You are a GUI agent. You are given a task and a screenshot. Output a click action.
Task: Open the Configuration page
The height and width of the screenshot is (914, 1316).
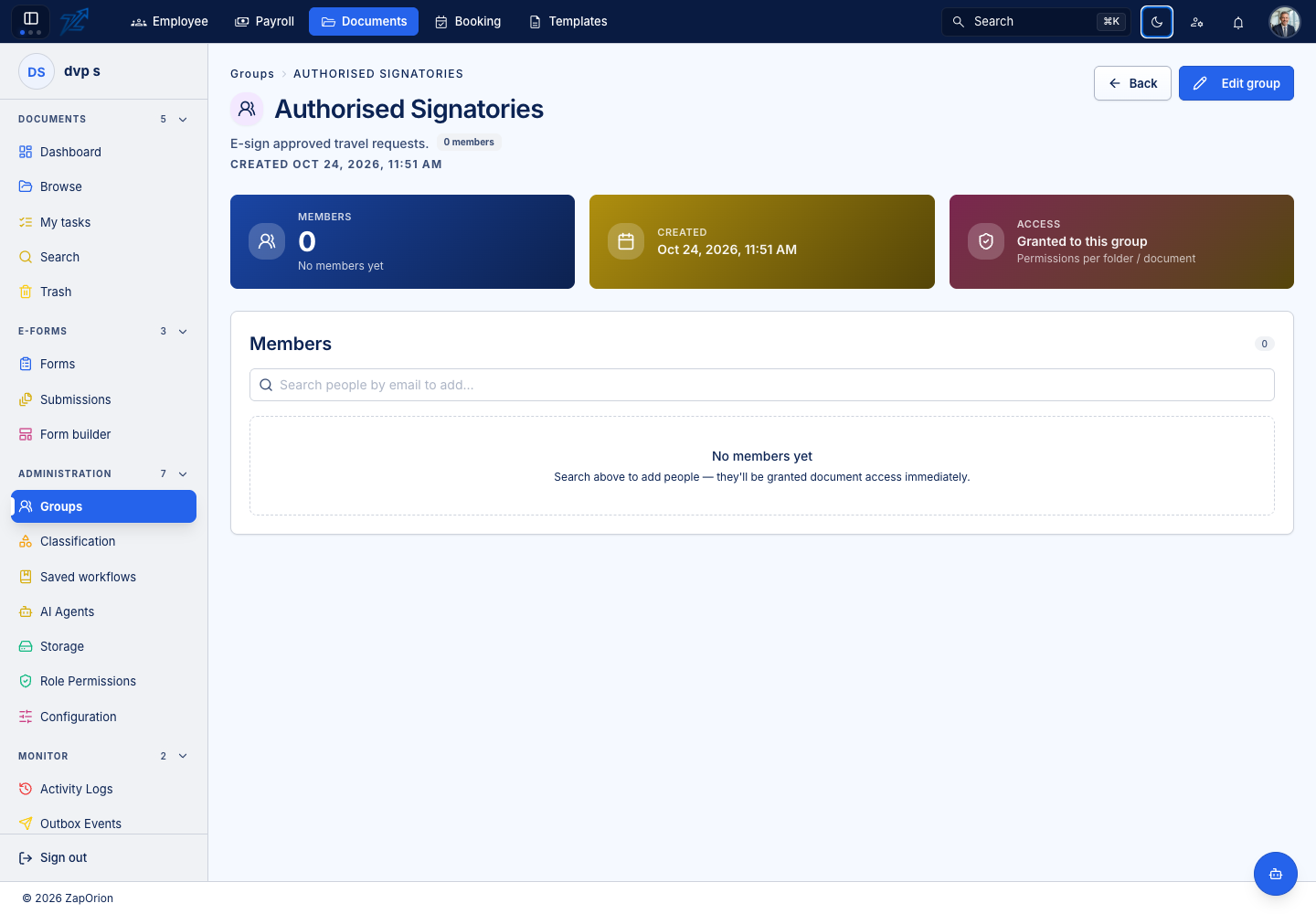click(x=104, y=717)
